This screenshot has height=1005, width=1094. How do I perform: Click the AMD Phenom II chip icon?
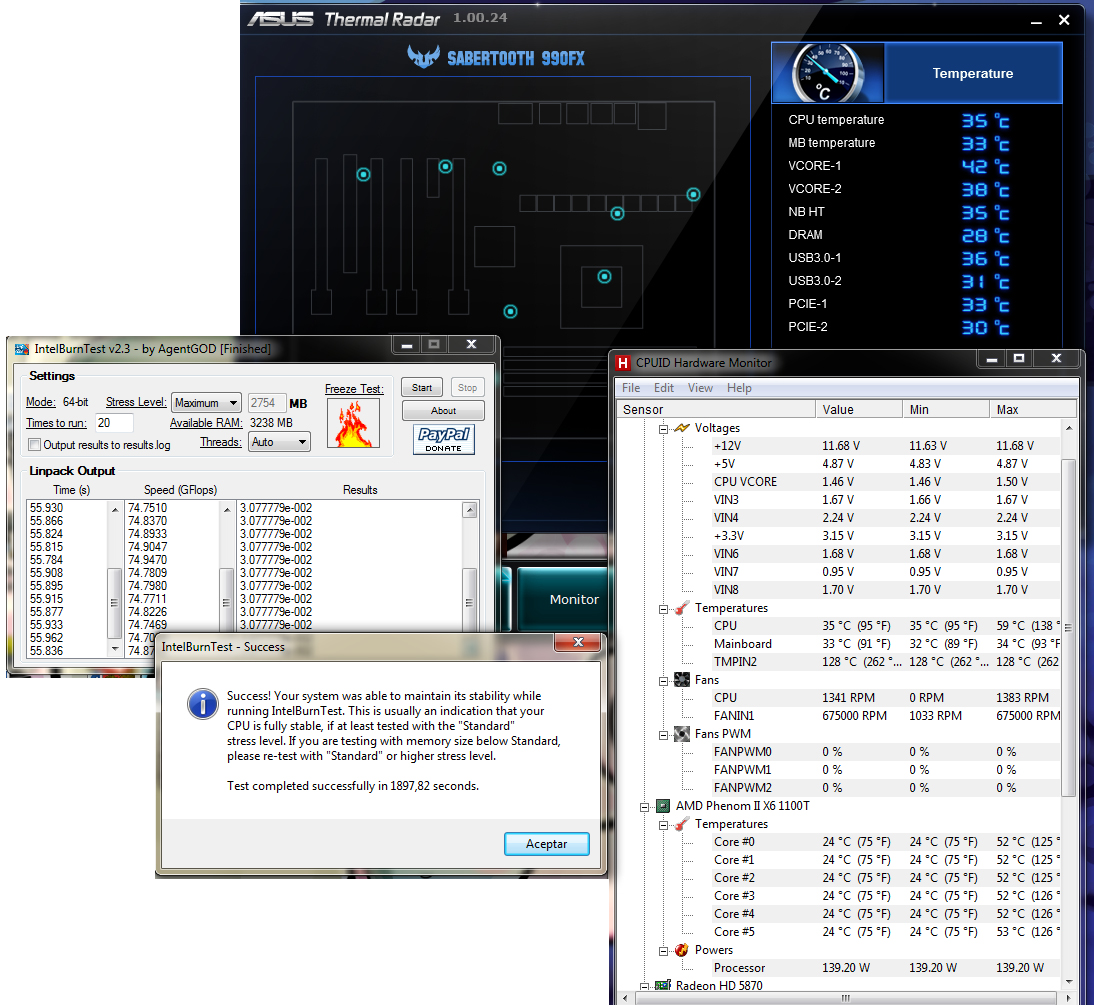point(663,806)
